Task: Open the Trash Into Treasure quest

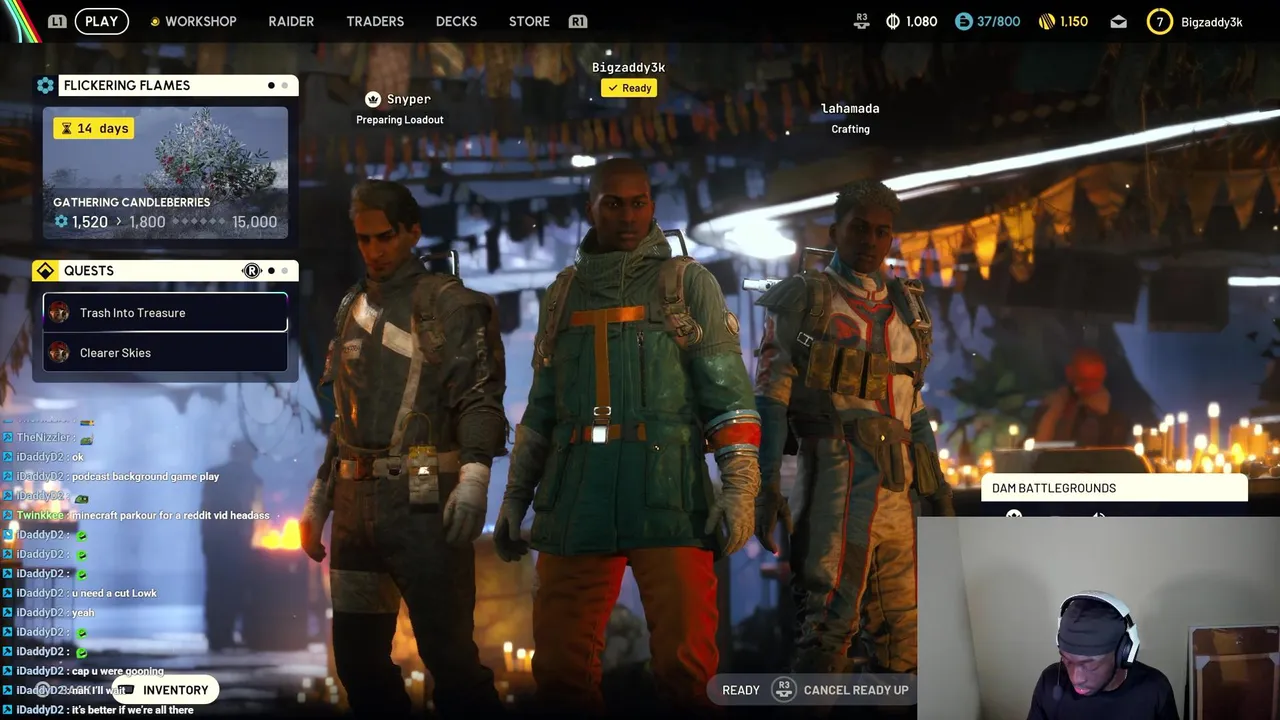Action: pos(165,312)
